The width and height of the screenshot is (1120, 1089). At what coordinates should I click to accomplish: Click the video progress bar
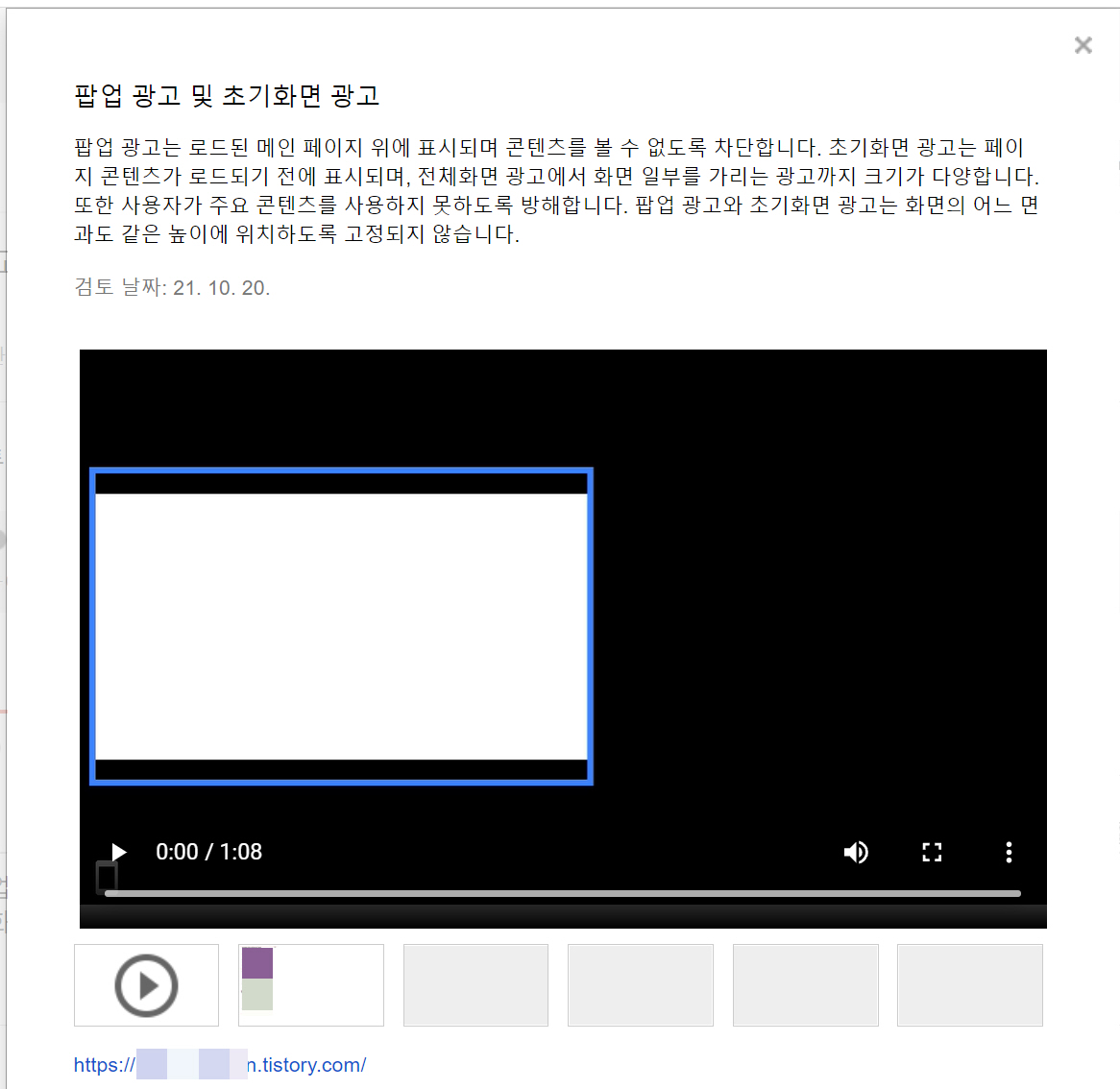click(563, 893)
